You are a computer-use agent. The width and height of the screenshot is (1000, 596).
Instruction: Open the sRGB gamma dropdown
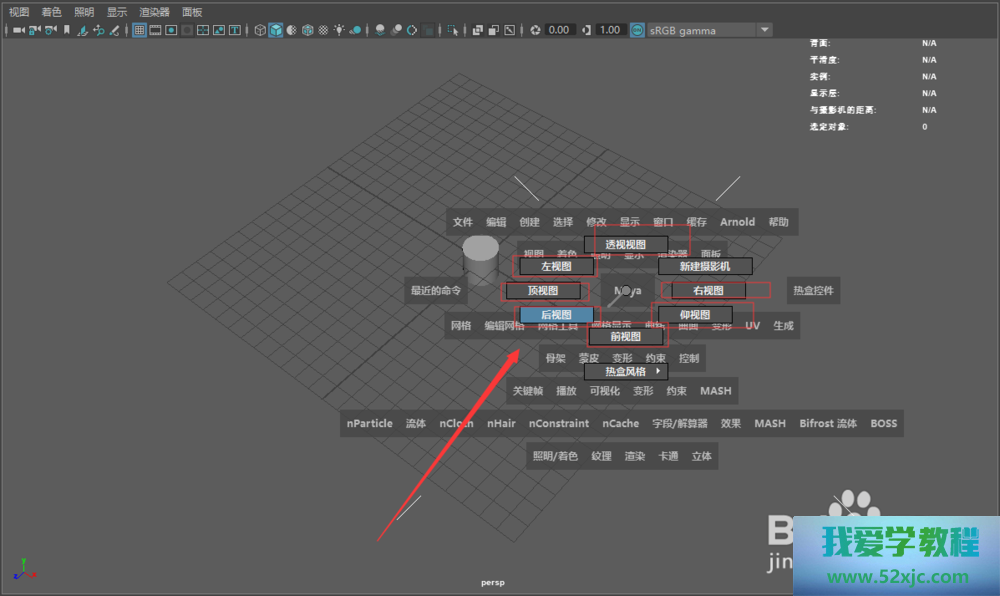pos(765,30)
